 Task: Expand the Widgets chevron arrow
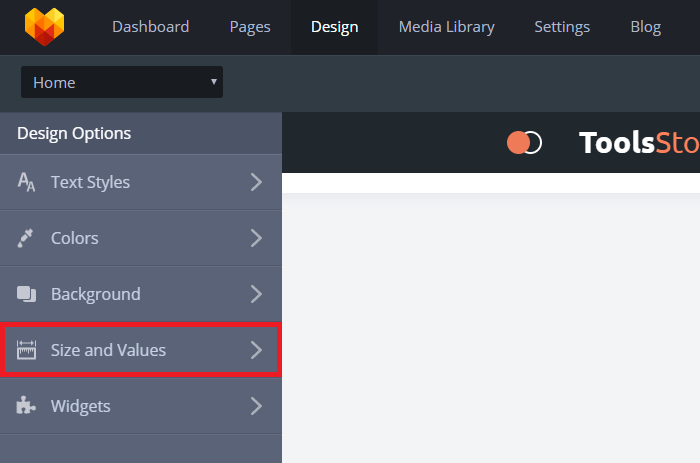(256, 406)
